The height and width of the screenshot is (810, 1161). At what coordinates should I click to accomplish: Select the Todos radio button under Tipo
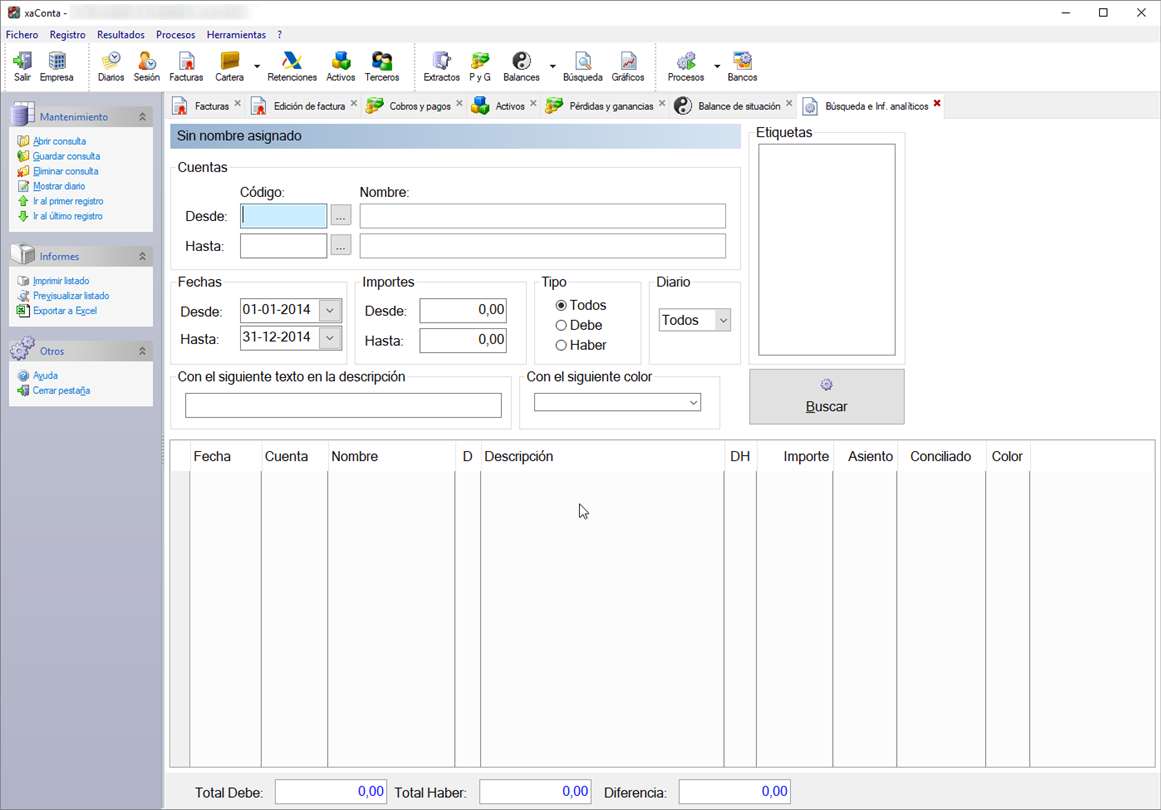[x=561, y=305]
